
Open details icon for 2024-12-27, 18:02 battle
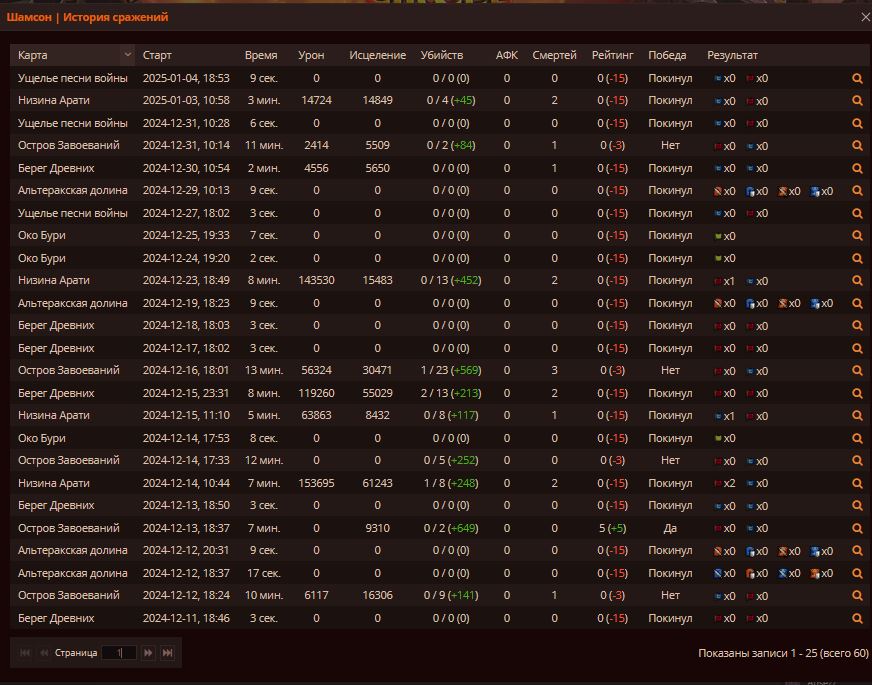pyautogui.click(x=857, y=214)
